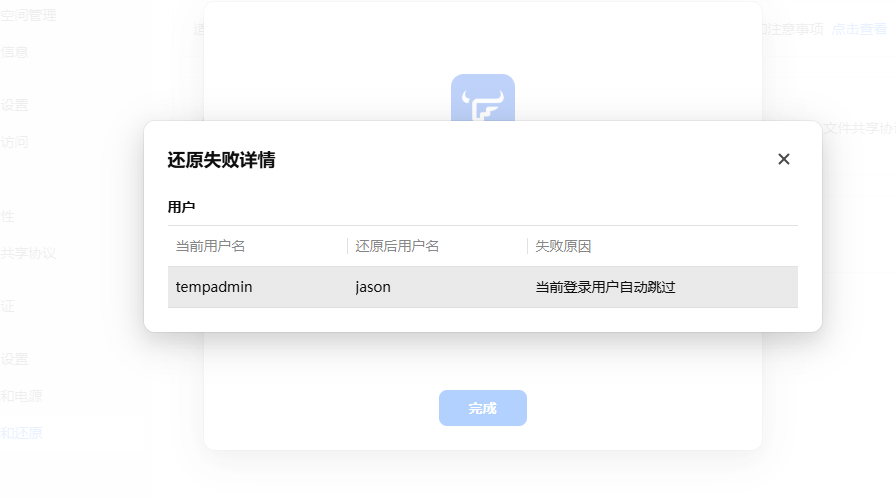Click the 当前登录用户自动跳过 failure reason
The image size is (896, 498).
[605, 287]
